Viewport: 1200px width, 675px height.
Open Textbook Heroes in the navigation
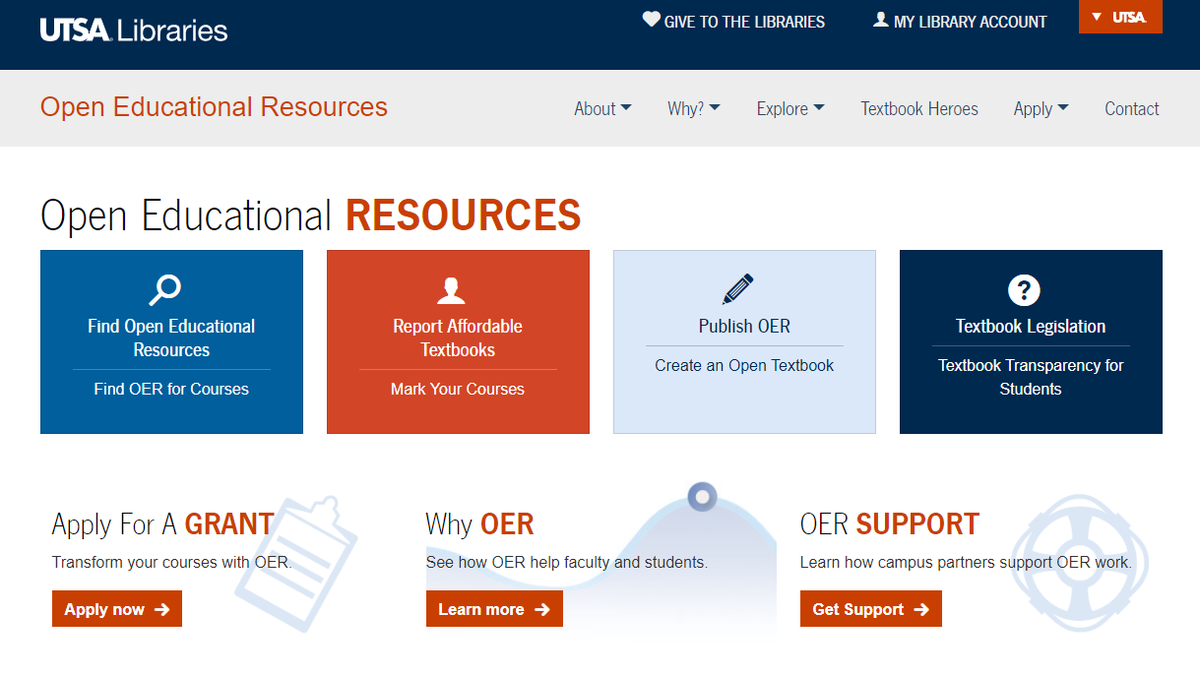[x=919, y=109]
